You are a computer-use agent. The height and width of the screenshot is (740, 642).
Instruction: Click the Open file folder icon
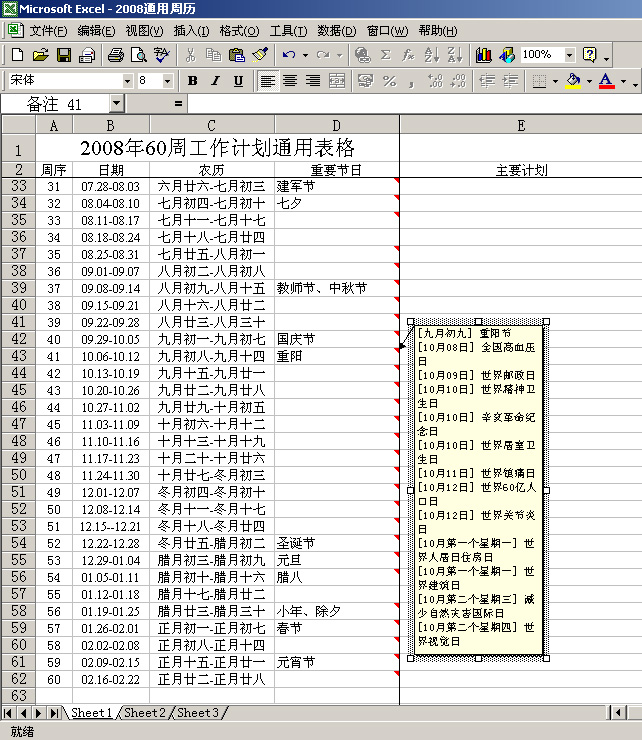tap(40, 55)
